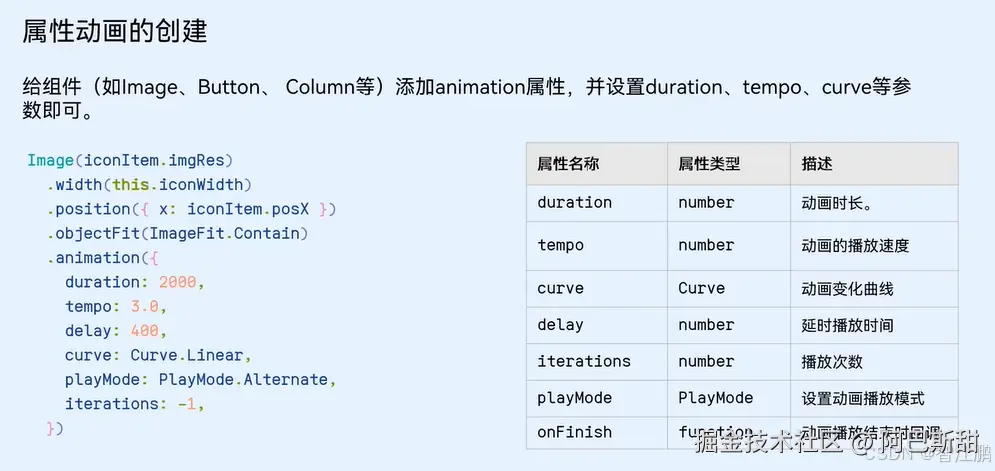Click the 描述 column header
995x471 pixels.
pyautogui.click(x=816, y=163)
